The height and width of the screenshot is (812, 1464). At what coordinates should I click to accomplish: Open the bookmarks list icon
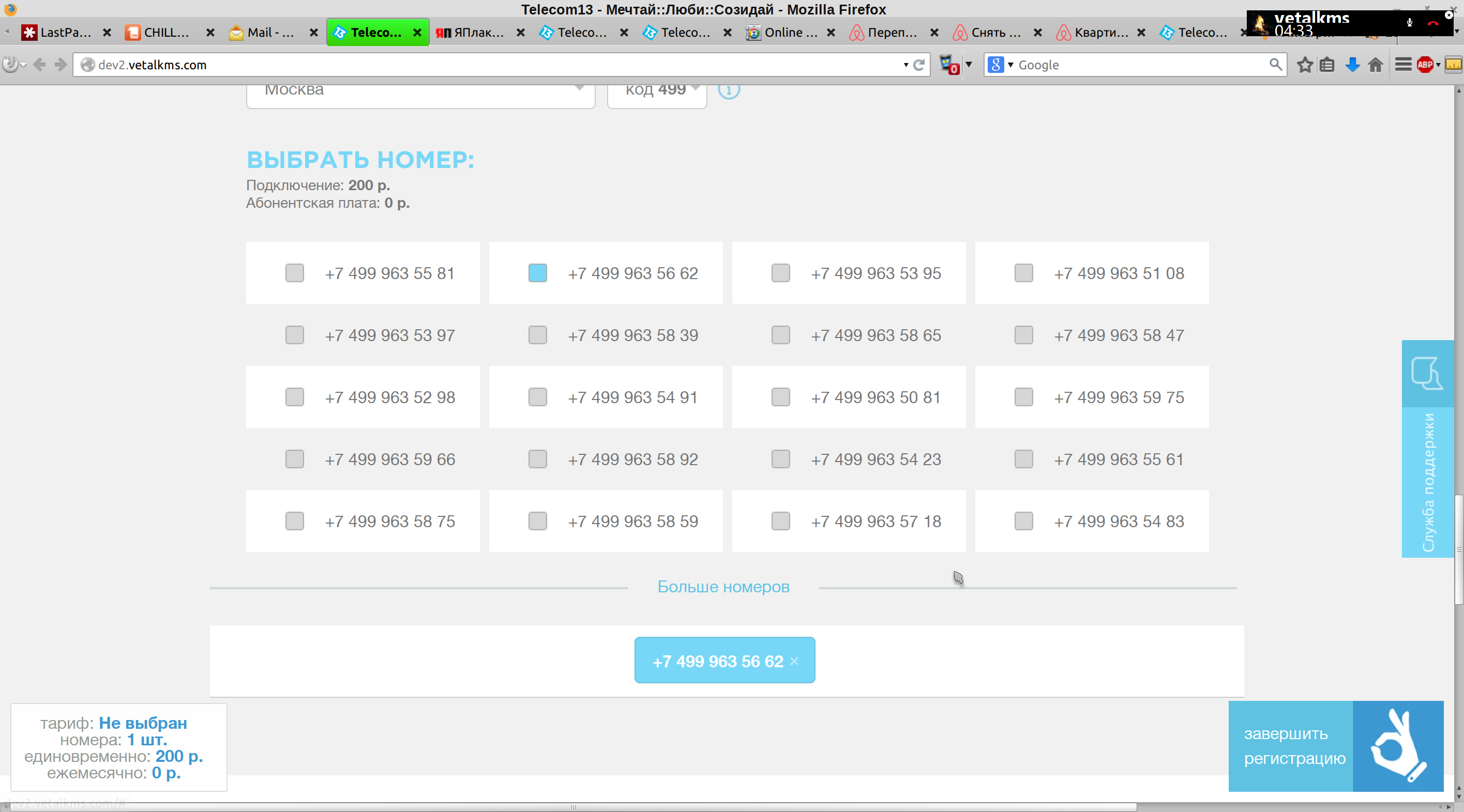(1327, 65)
